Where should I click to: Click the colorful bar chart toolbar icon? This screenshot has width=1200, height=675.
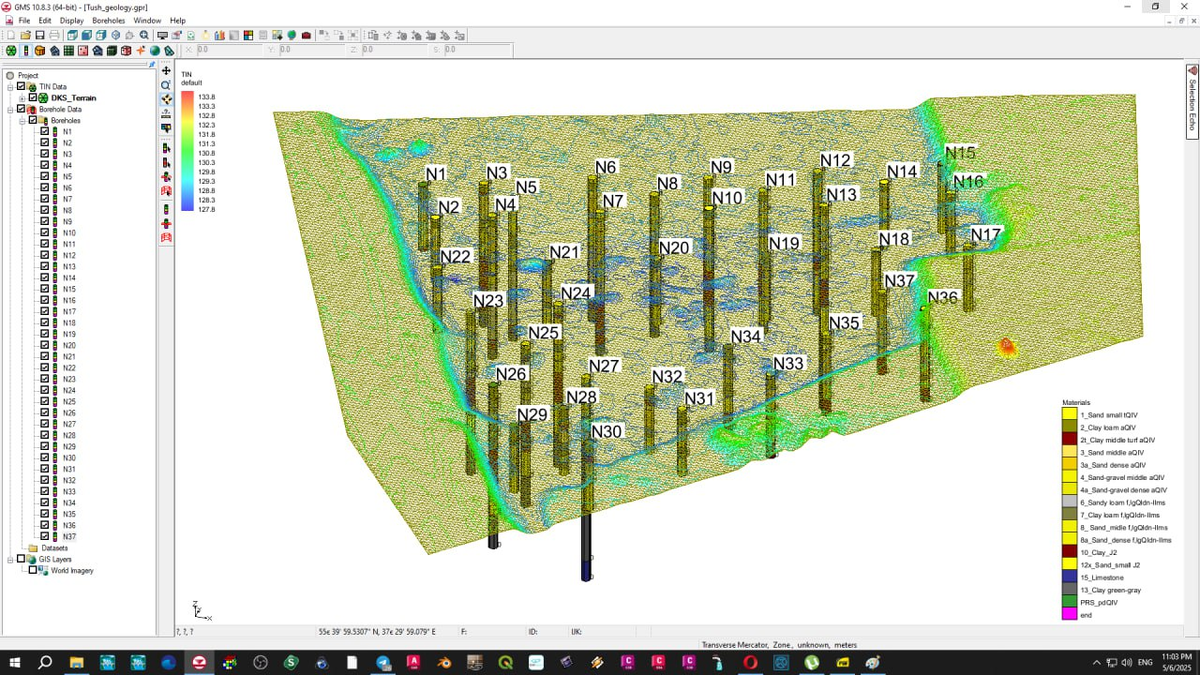tap(219, 35)
